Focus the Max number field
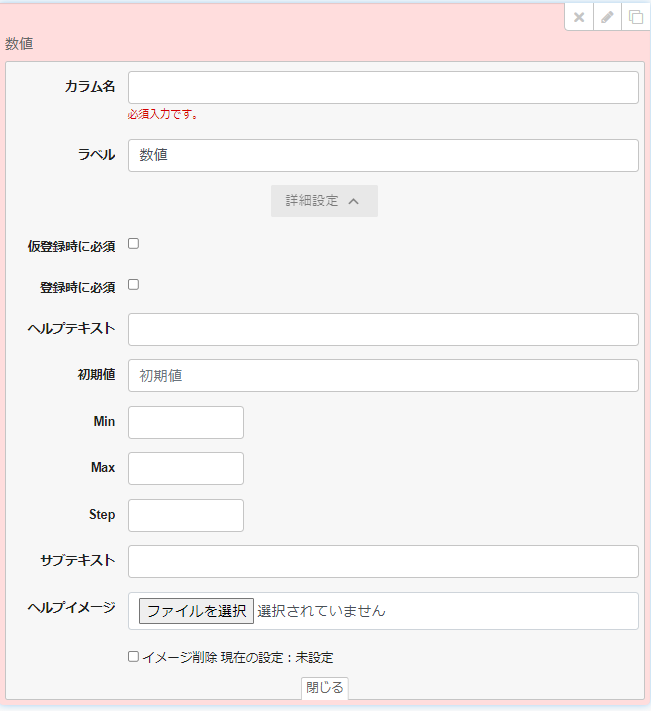 click(186, 468)
